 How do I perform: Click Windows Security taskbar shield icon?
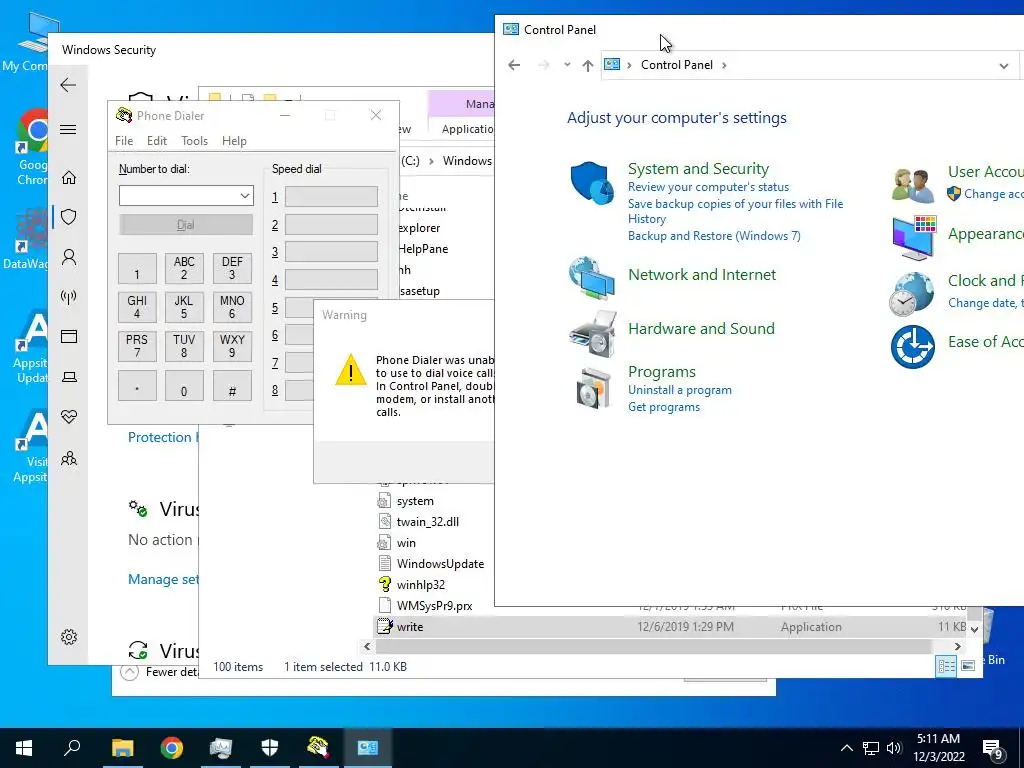[270, 748]
